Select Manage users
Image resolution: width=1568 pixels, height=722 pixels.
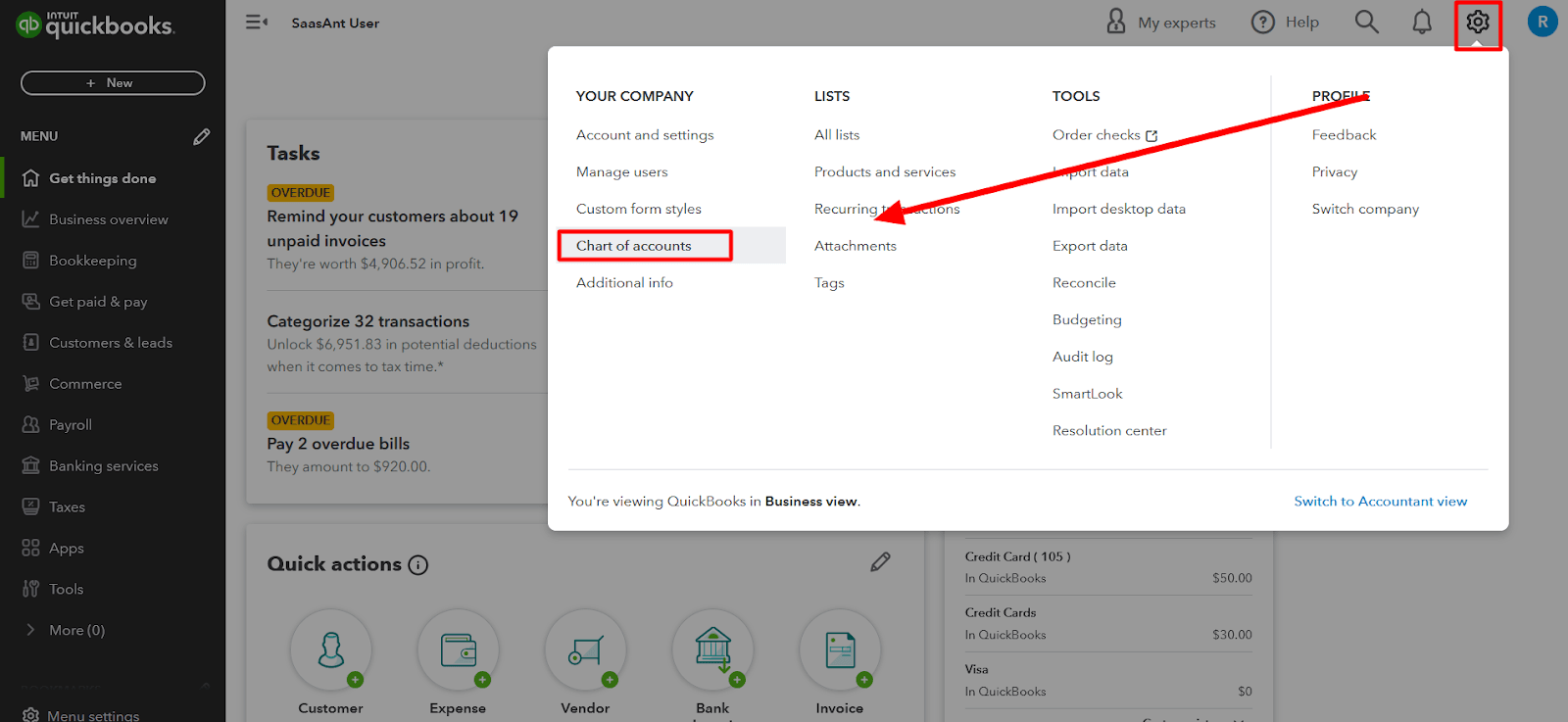point(622,172)
